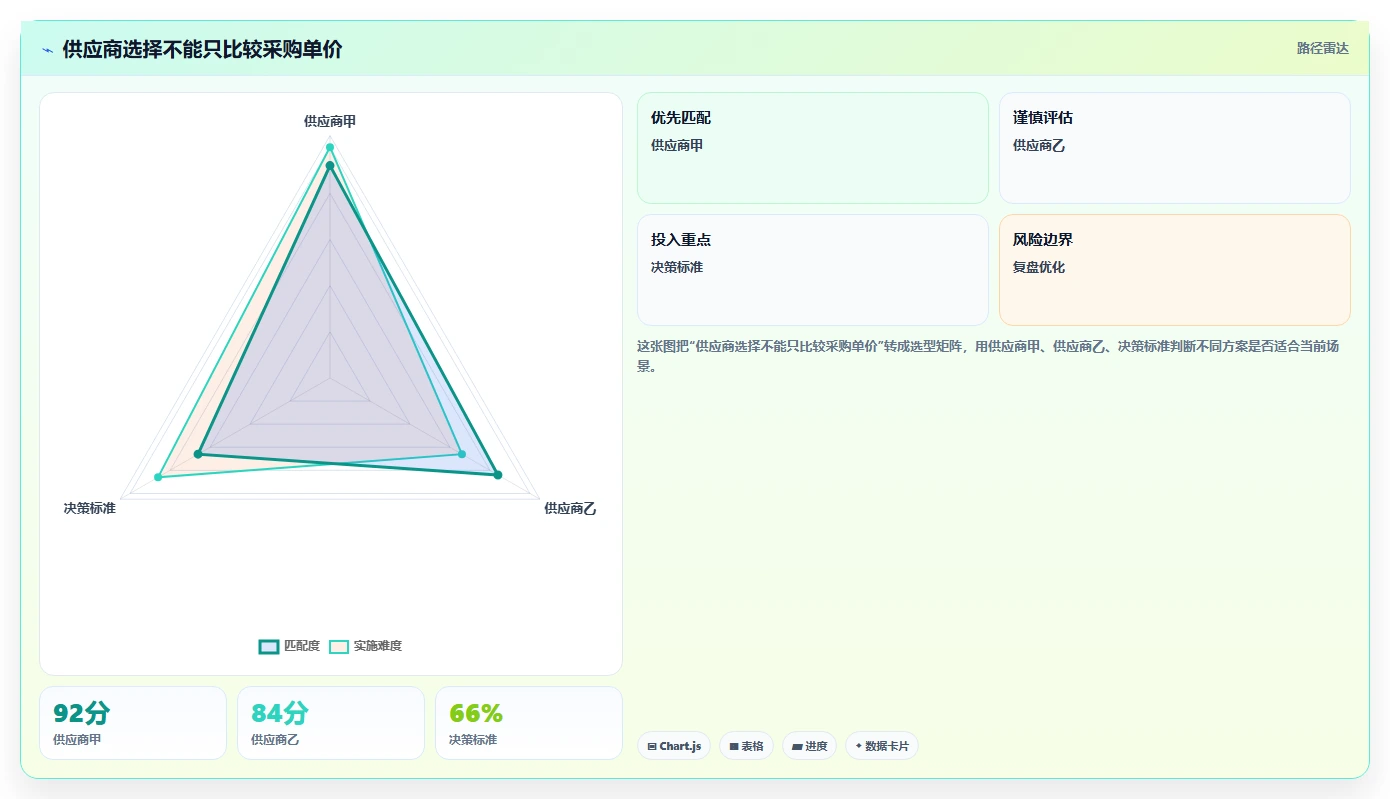Screen dimensions: 1390x799
Task: Click the 数据卡片 tag chip
Action: 882,746
